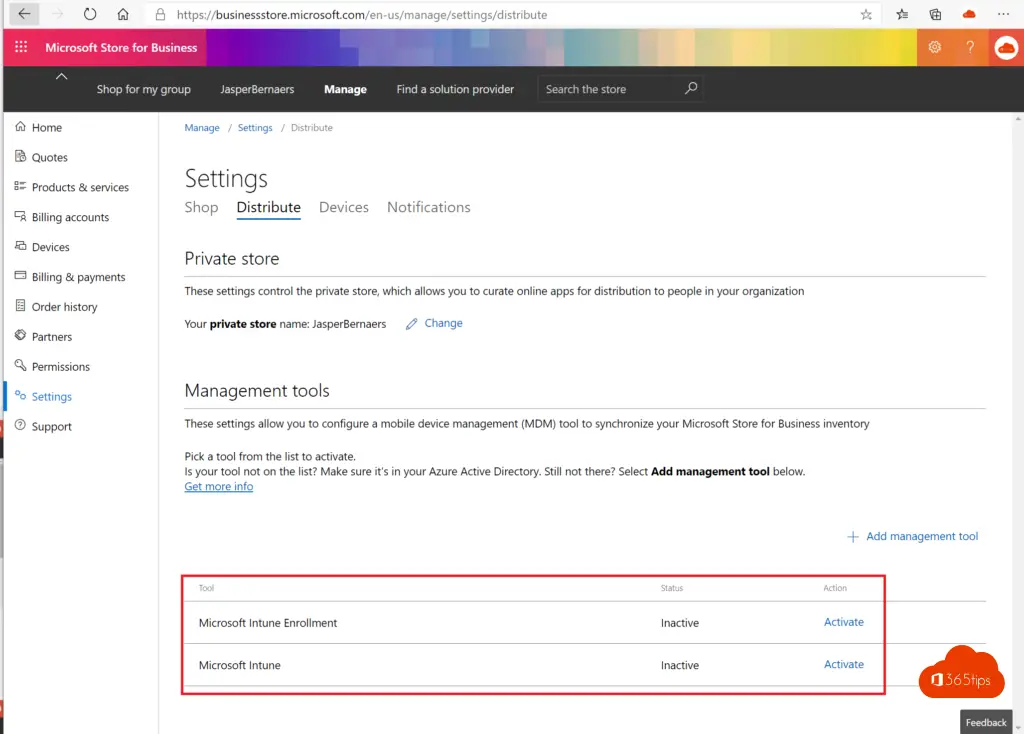
Task: Click the Order history sidebar icon
Action: coord(20,306)
